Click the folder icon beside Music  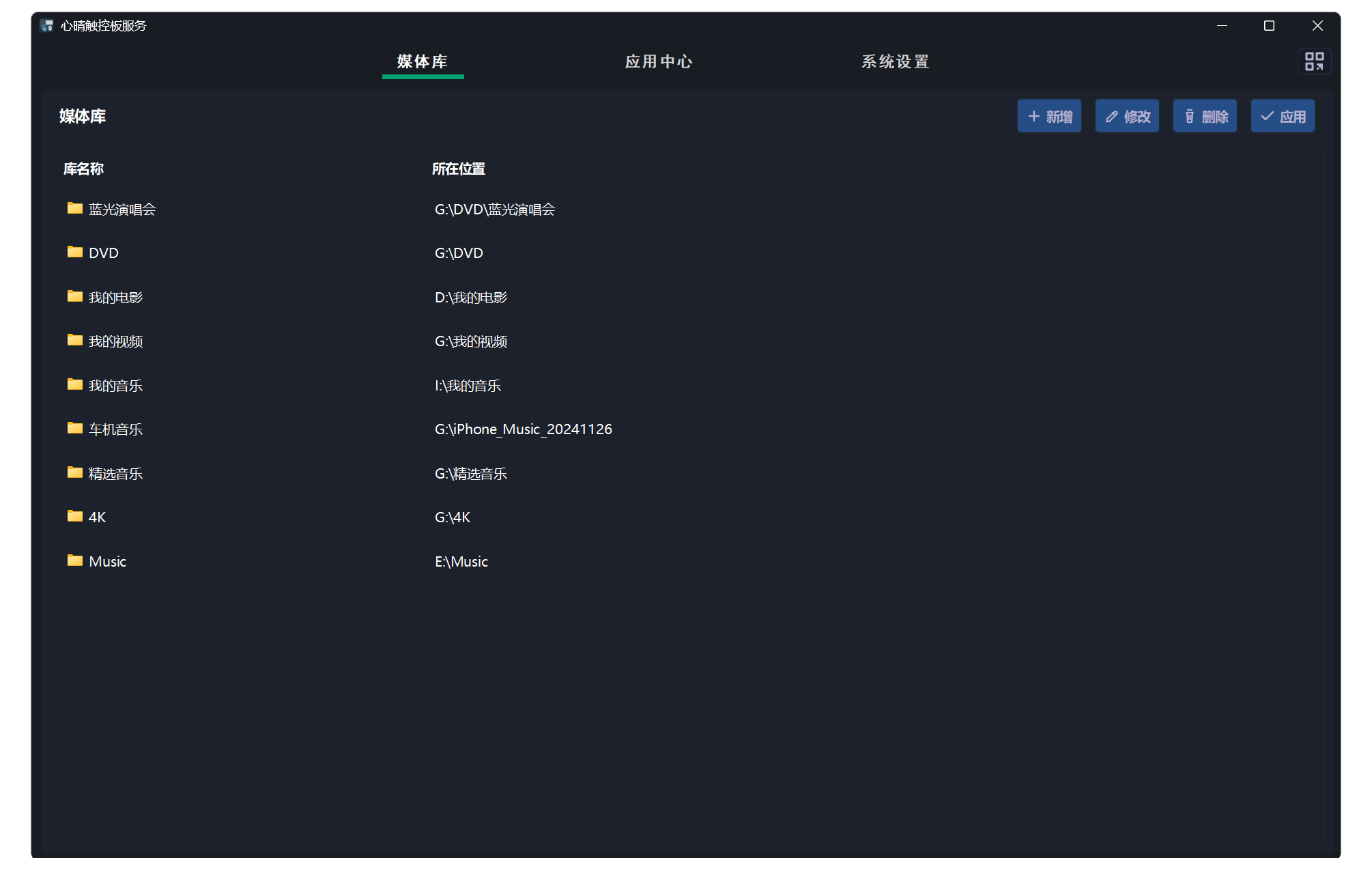coord(74,560)
